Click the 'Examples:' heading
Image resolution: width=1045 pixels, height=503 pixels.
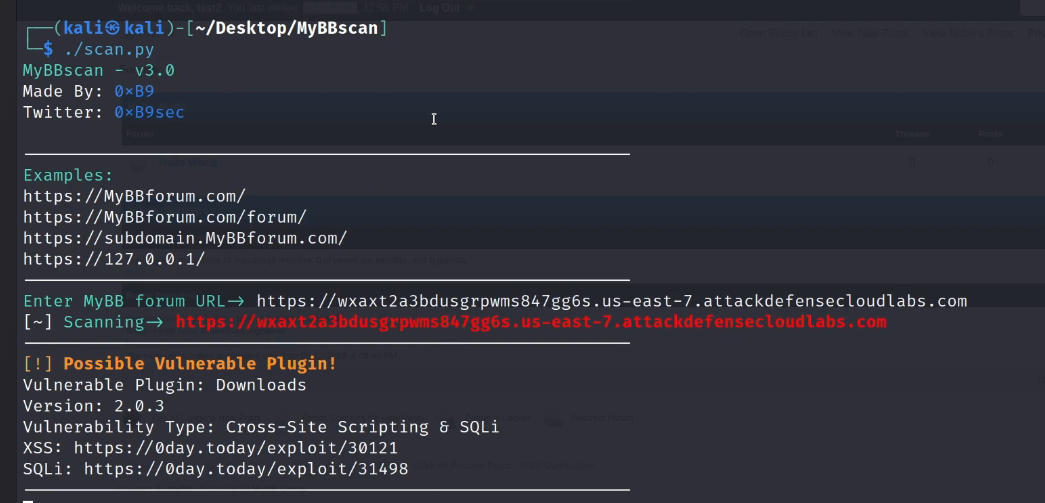coord(69,176)
